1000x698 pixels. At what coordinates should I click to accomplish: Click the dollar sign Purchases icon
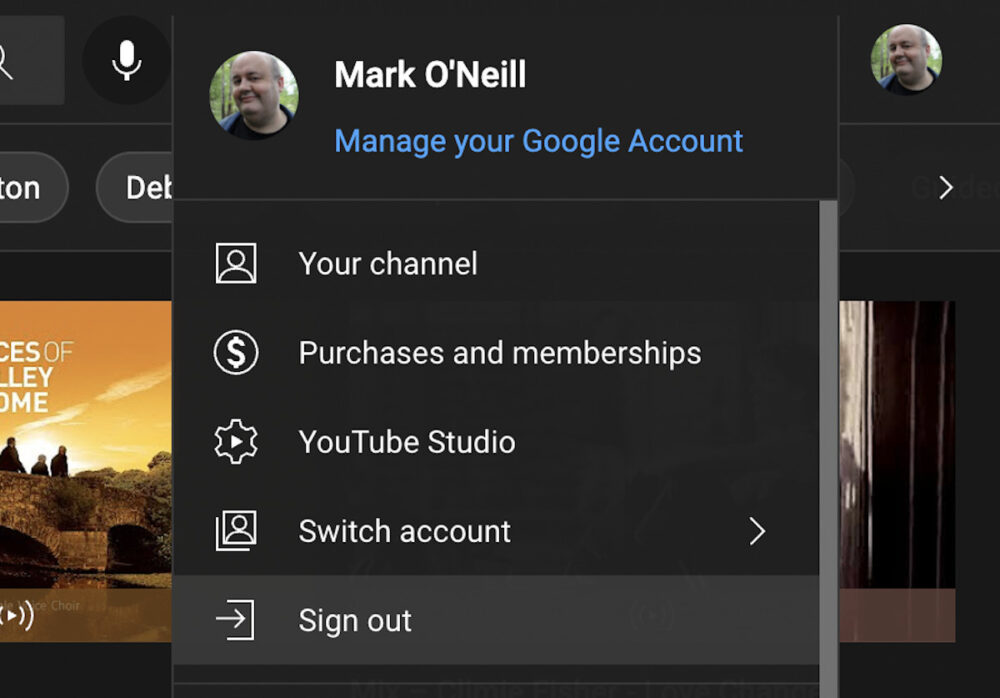coord(236,353)
